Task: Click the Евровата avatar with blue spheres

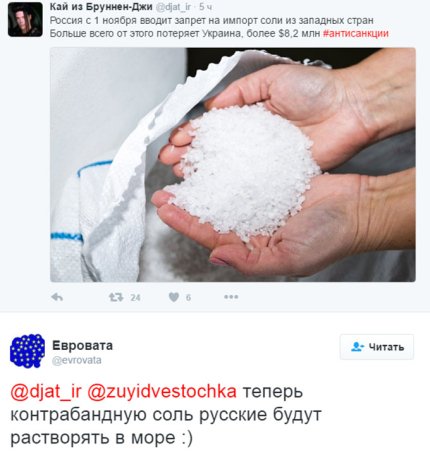Action: pos(27,351)
